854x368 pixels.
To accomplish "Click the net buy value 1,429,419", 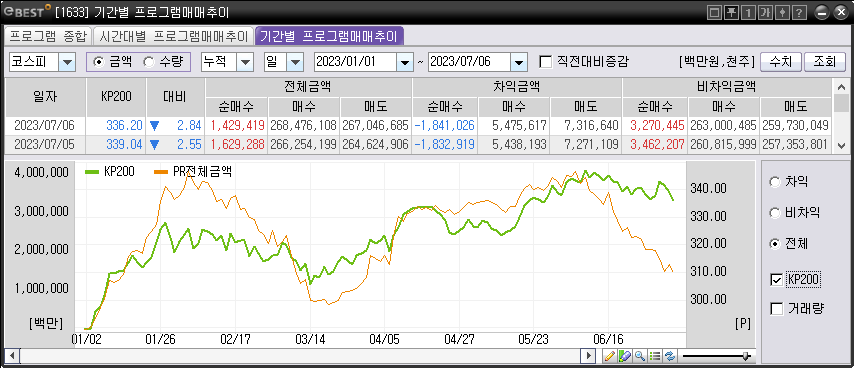I will tap(236, 126).
